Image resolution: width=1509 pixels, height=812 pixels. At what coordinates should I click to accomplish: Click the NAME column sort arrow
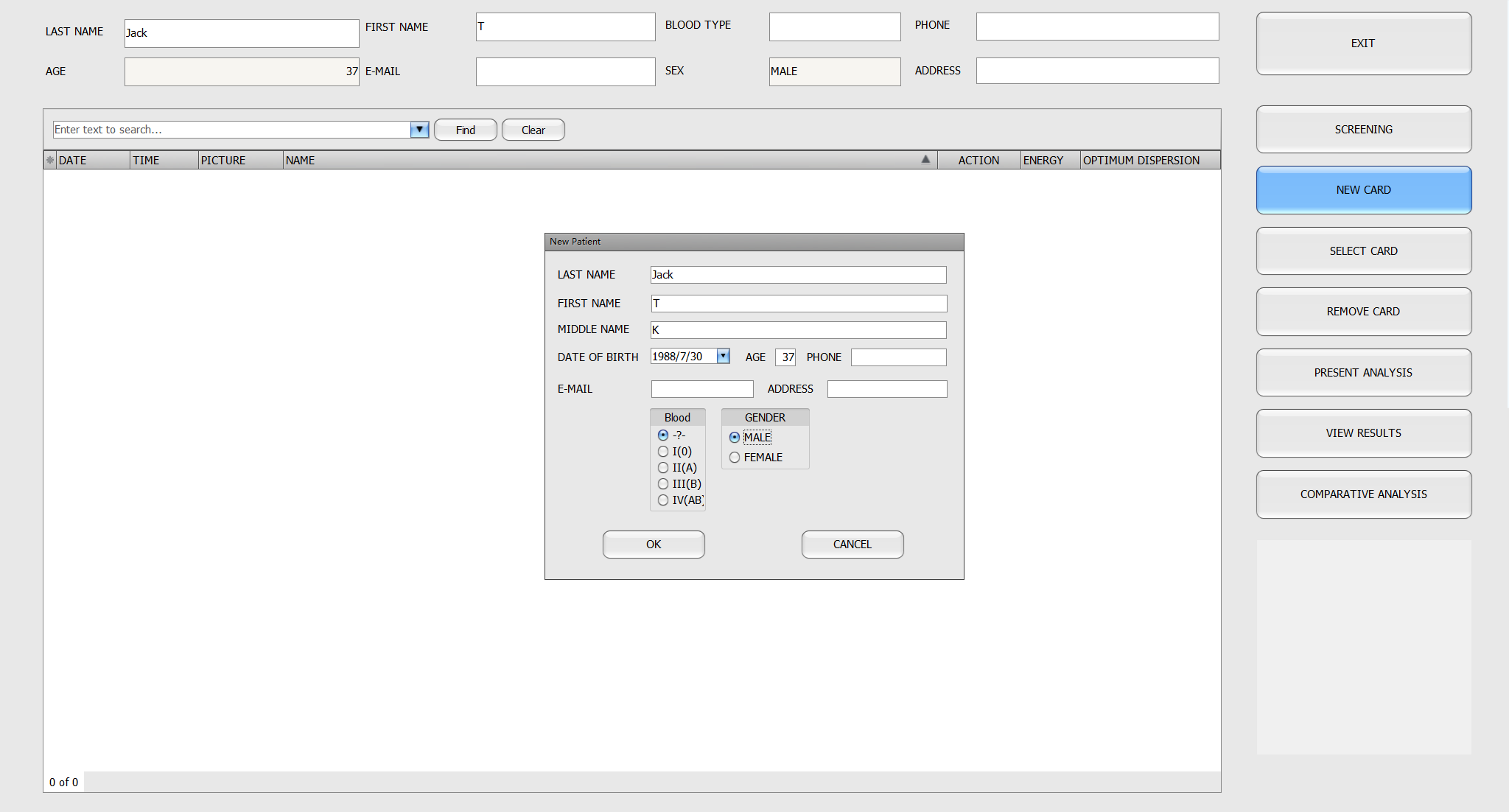(x=925, y=160)
